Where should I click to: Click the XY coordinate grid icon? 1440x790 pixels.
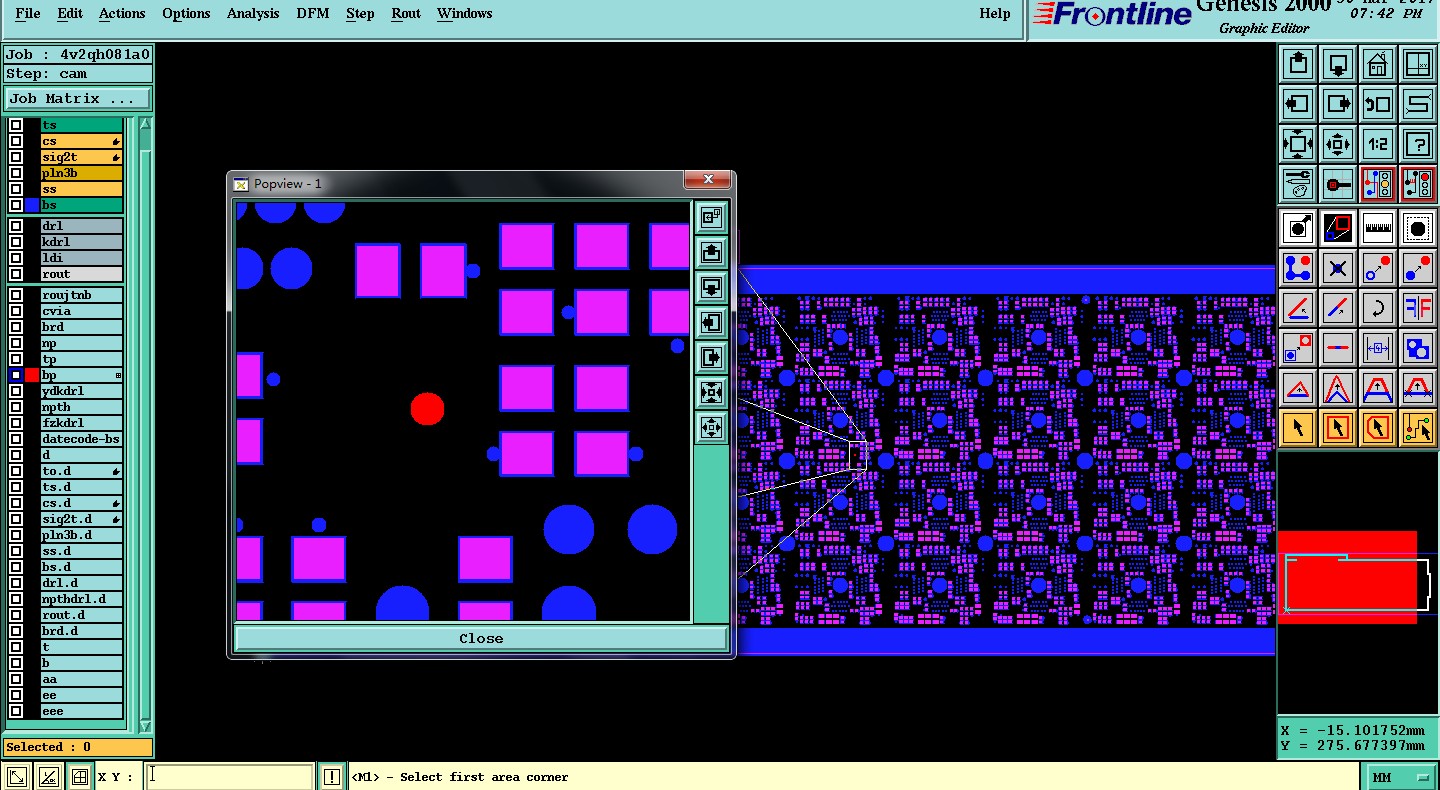(1418, 64)
